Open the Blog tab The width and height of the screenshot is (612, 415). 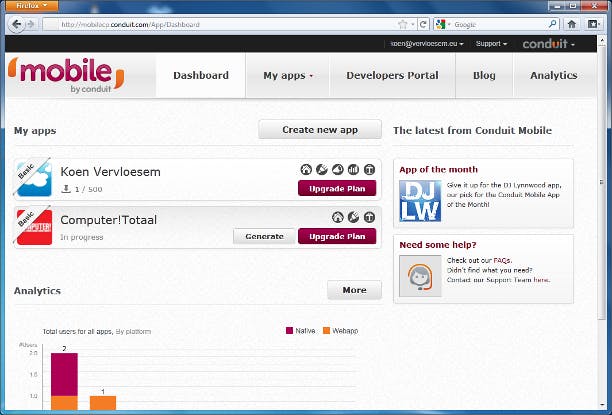coord(484,75)
